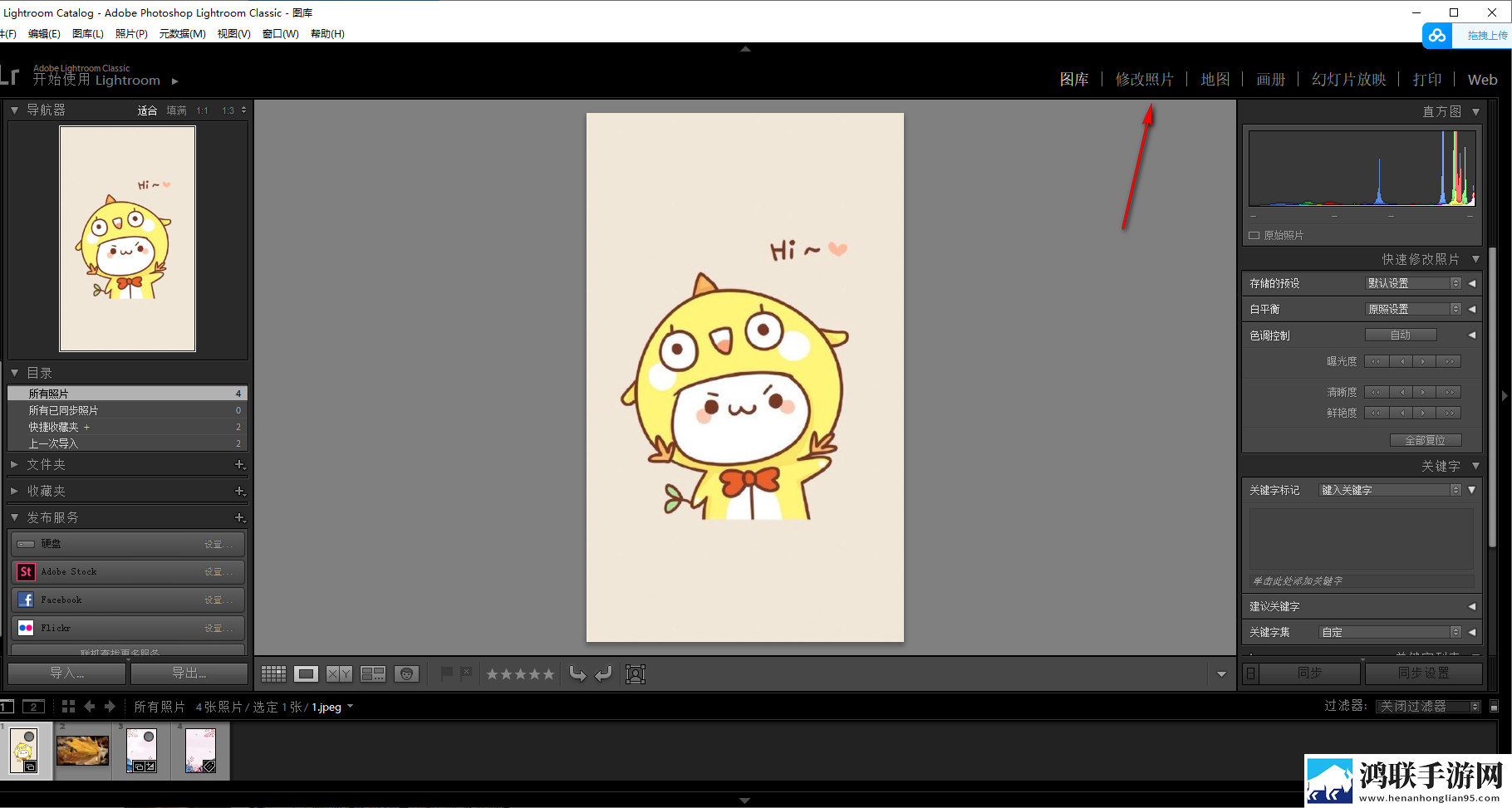Collapse the 目录 panel

[14, 373]
